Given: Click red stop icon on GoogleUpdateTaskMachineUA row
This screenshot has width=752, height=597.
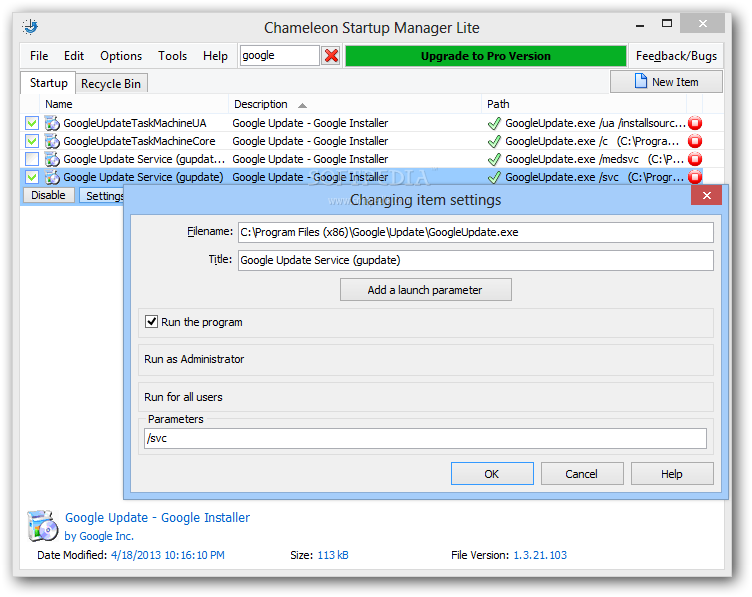Looking at the screenshot, I should point(695,123).
